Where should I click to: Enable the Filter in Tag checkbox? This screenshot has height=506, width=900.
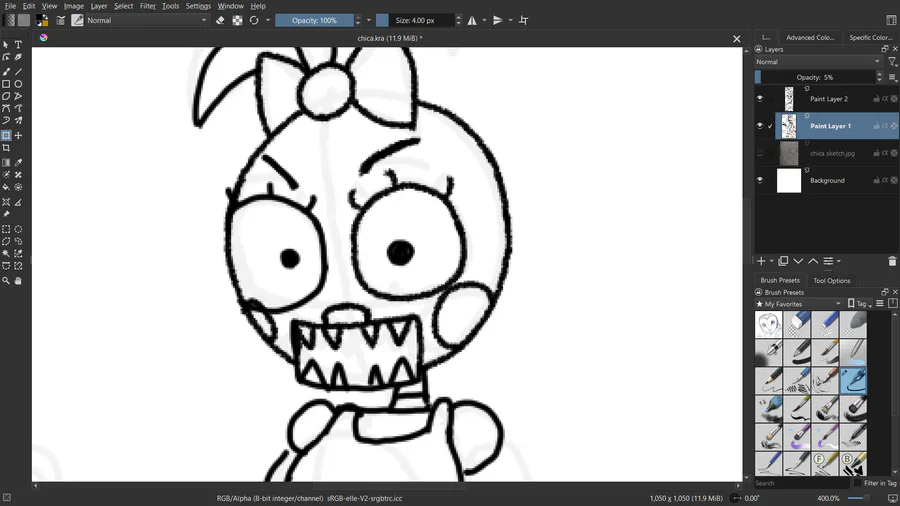point(858,483)
